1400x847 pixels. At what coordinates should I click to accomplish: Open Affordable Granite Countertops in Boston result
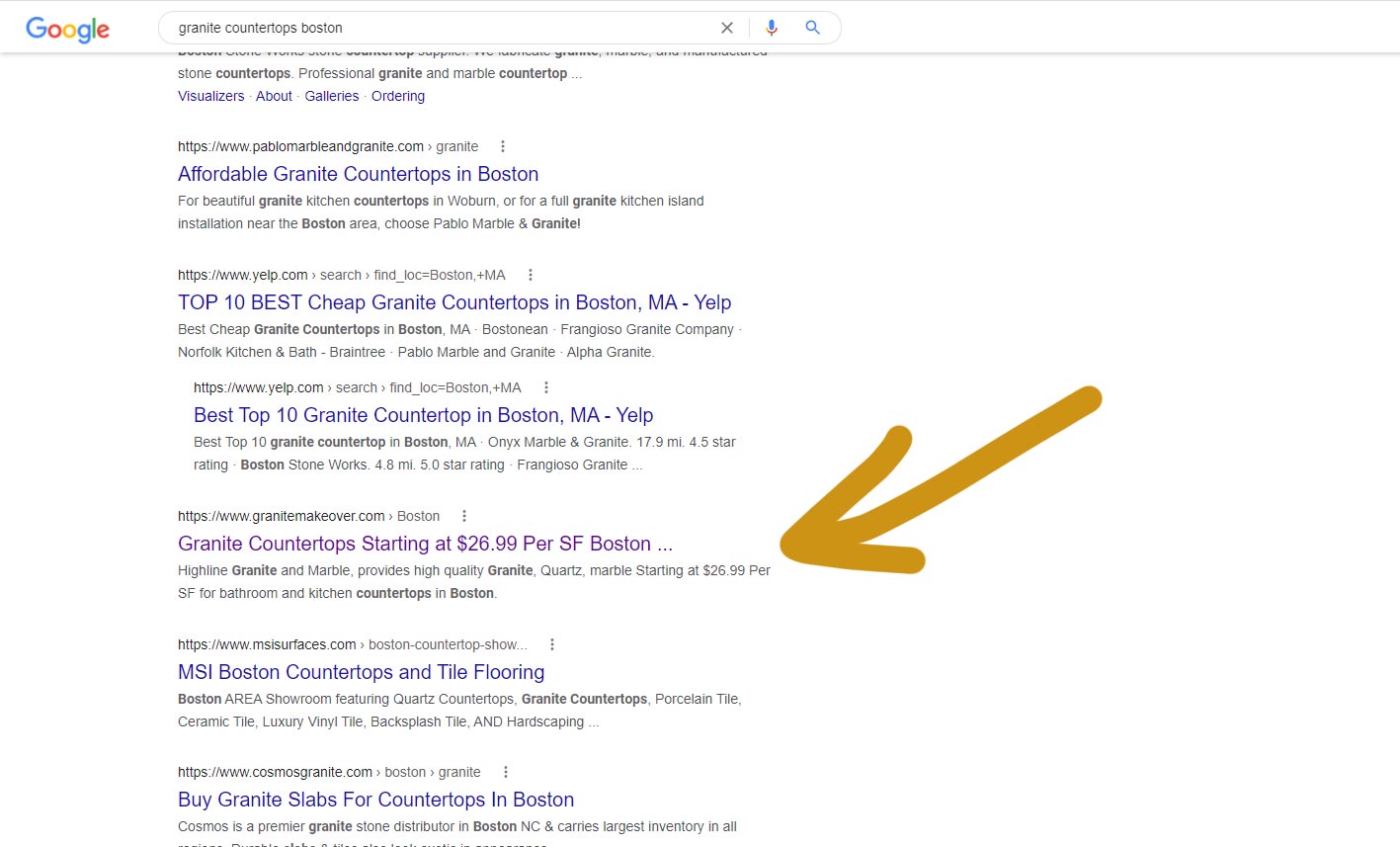(358, 174)
